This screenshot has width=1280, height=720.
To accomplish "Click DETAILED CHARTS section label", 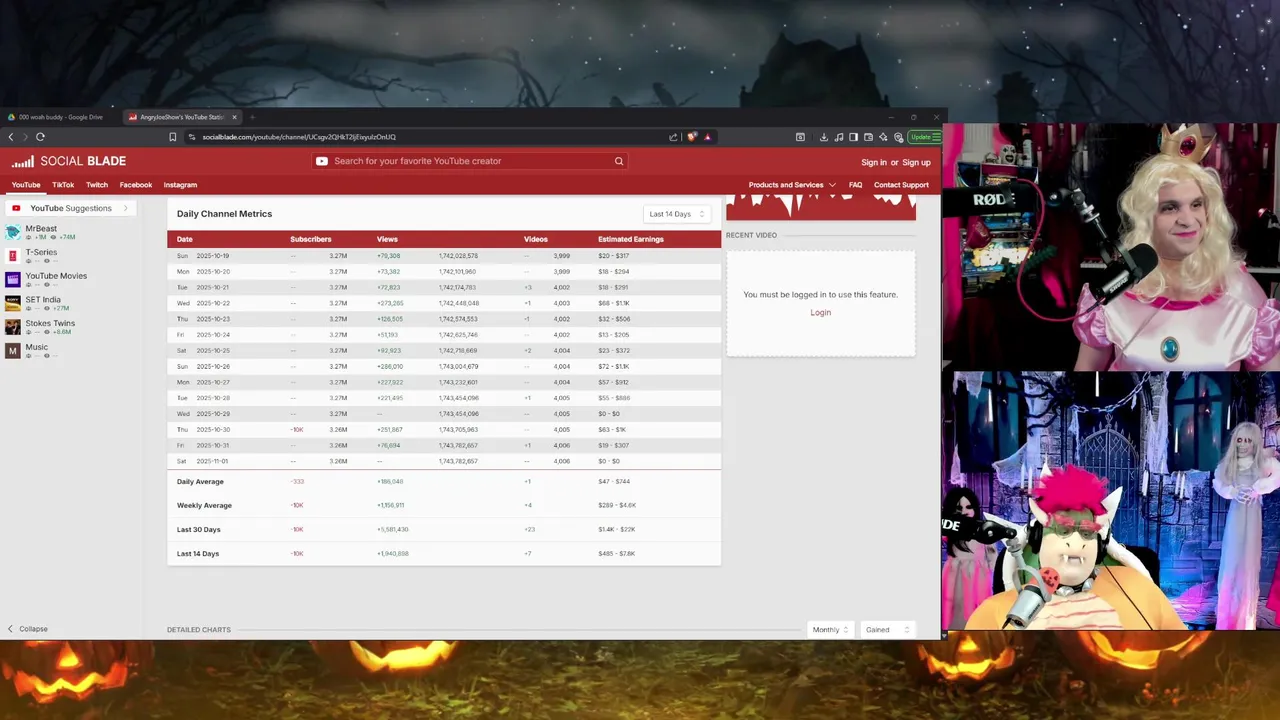I will [199, 630].
